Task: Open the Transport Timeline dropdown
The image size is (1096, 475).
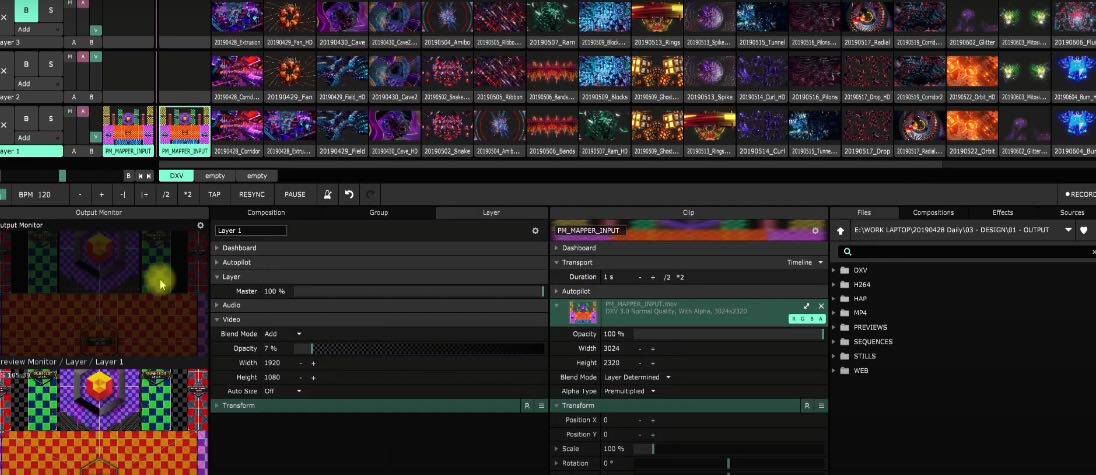Action: 805,263
